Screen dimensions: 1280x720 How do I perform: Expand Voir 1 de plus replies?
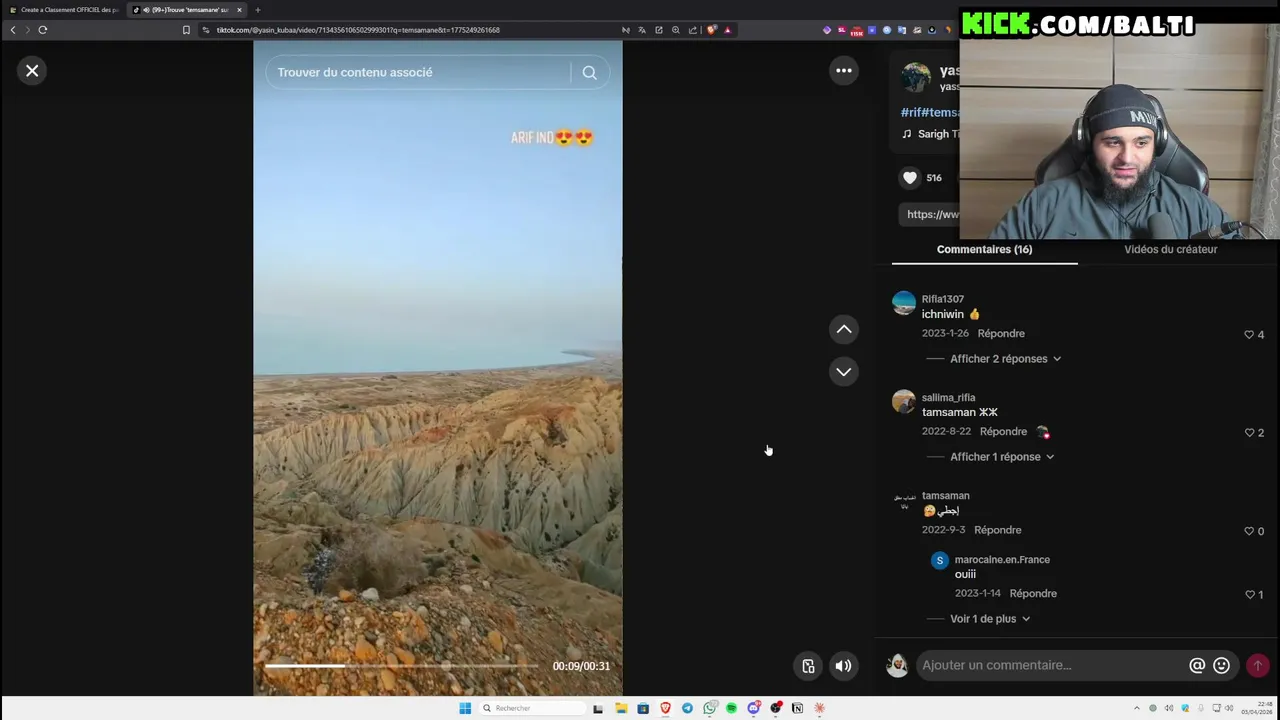[x=990, y=619]
